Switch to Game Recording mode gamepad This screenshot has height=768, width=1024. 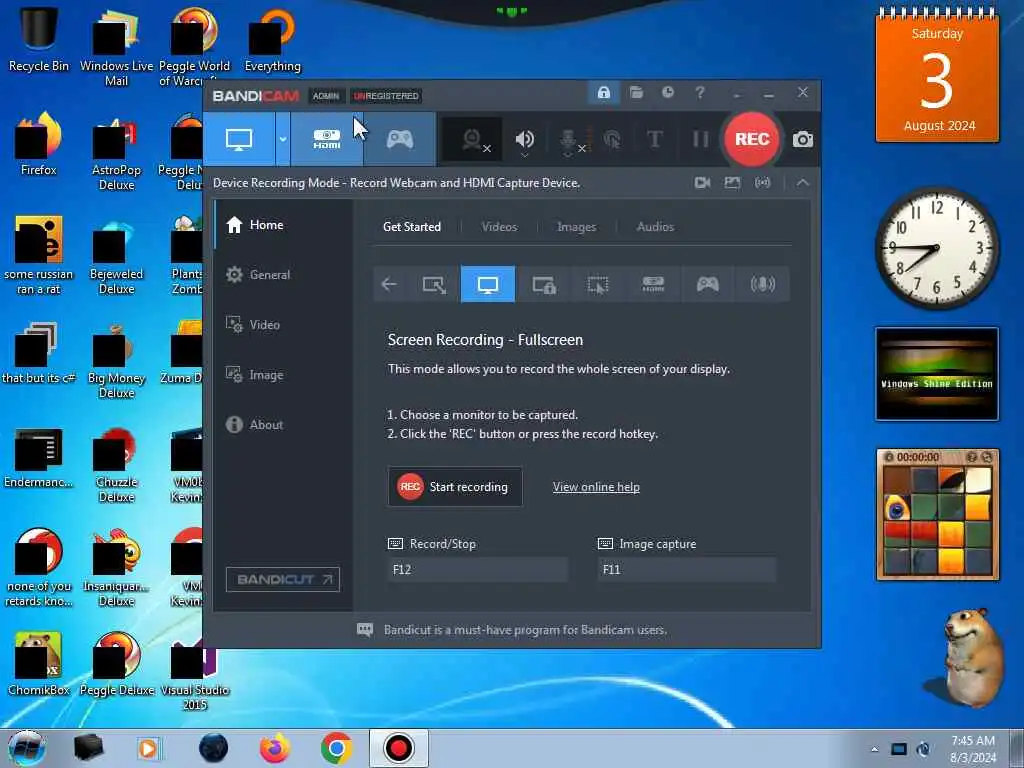click(400, 139)
